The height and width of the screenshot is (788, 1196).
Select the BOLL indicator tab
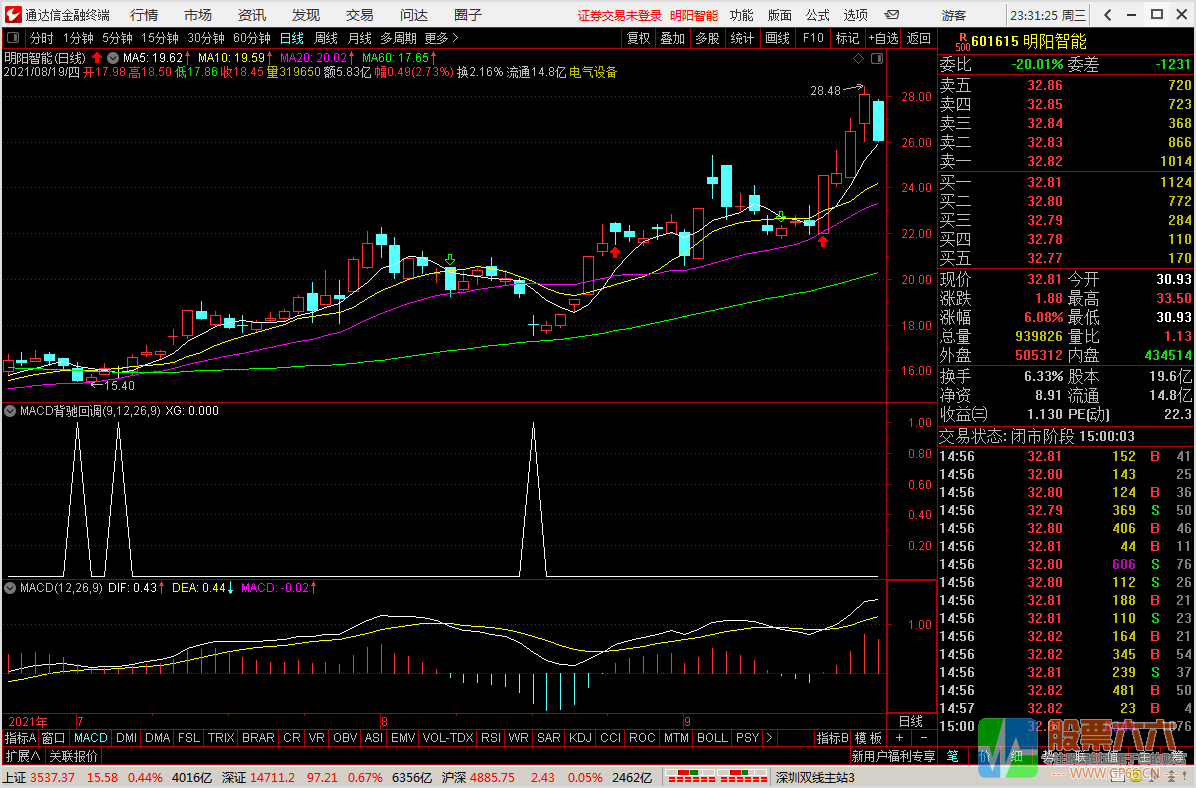(x=712, y=738)
